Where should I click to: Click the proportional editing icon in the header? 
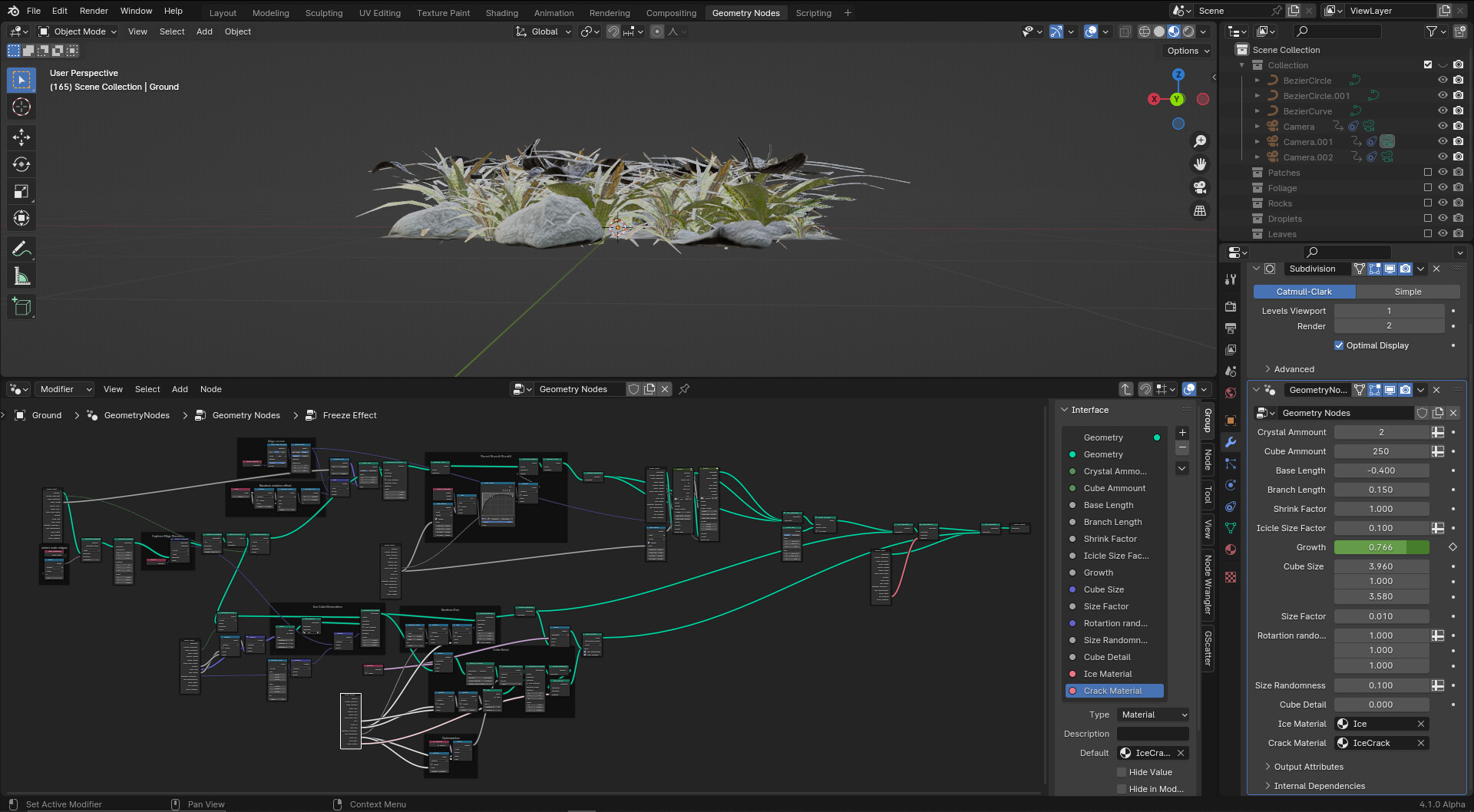click(x=657, y=31)
